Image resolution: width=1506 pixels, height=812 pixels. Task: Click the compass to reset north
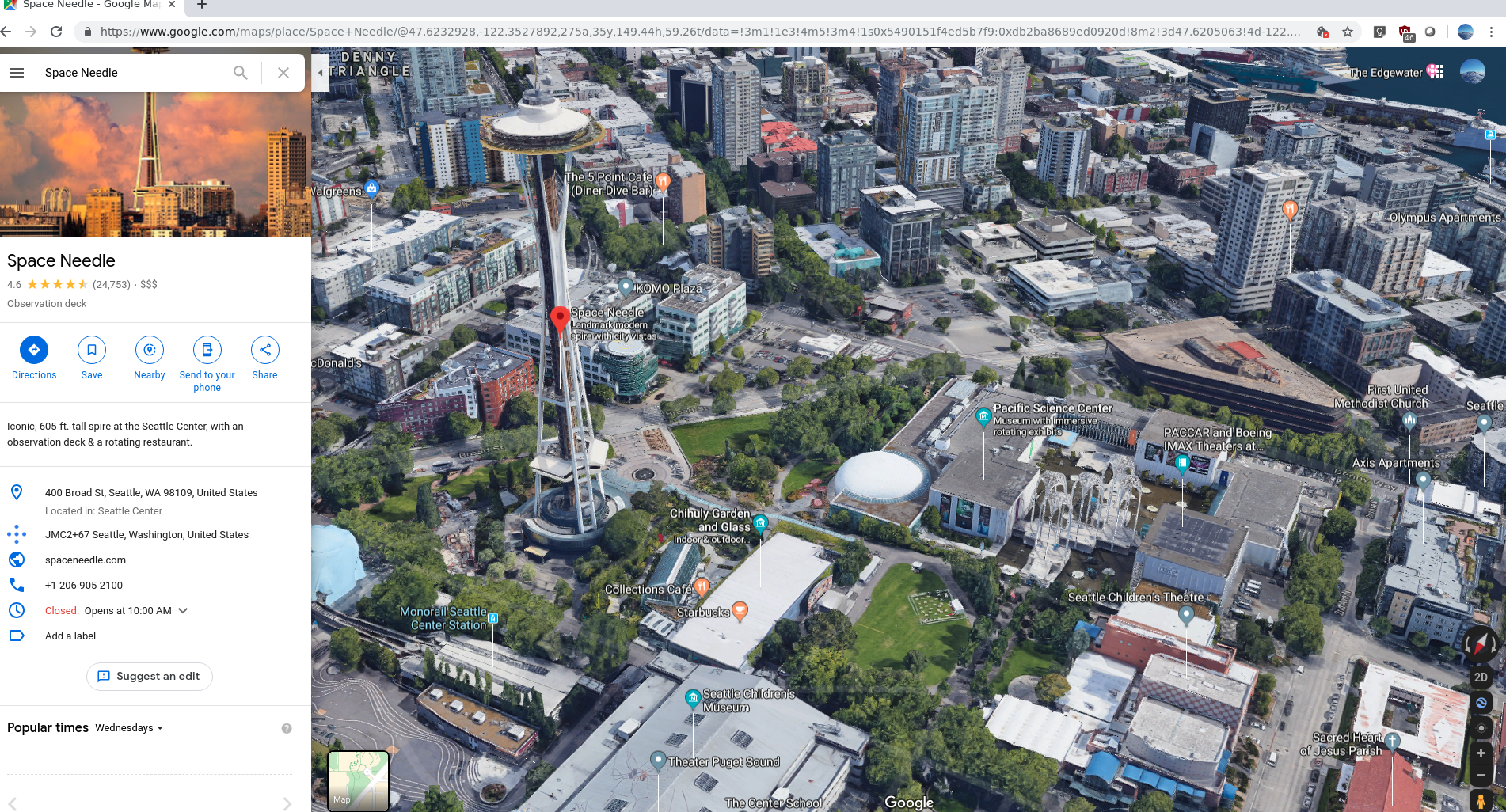1480,643
